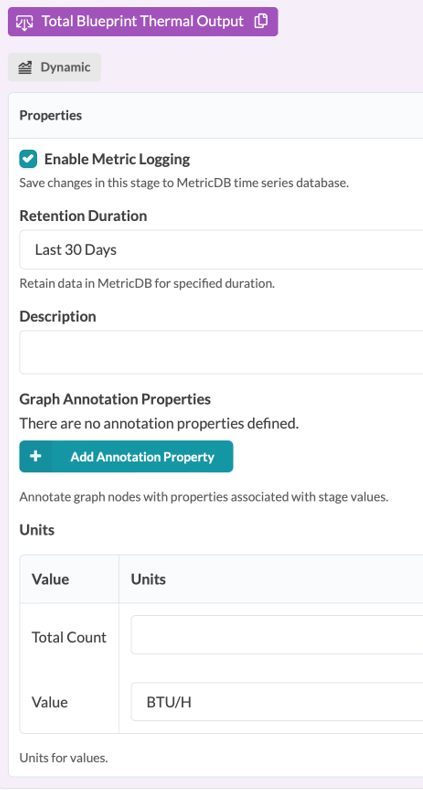Click the Properties panel header
423x790 pixels.
(x=216, y=115)
